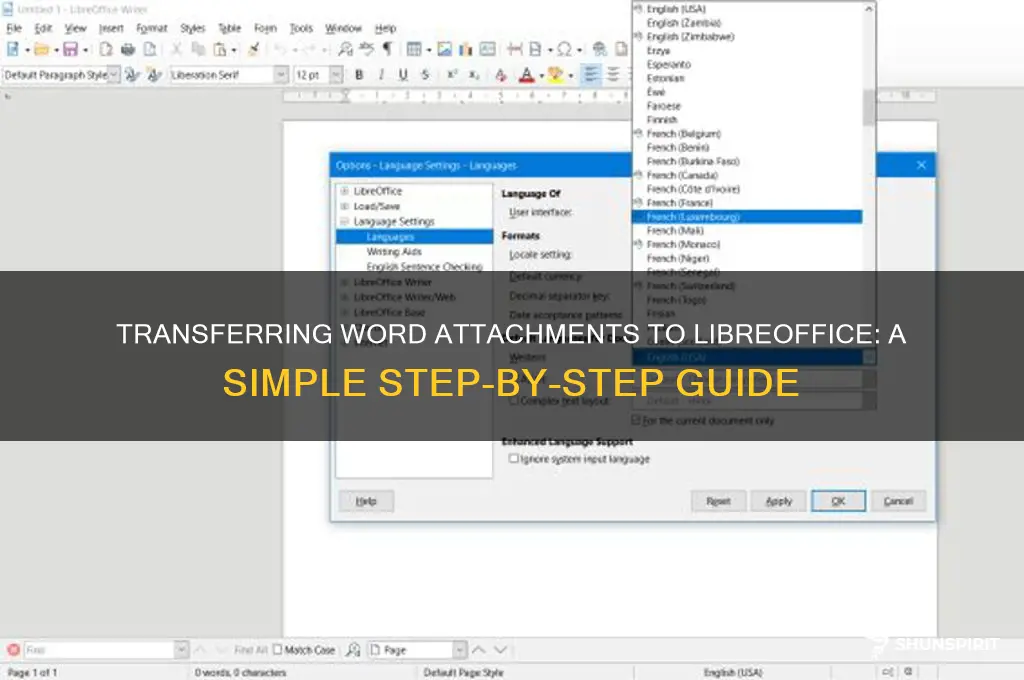
Task: Open Default Paragraph Style dropdown
Action: pos(114,75)
